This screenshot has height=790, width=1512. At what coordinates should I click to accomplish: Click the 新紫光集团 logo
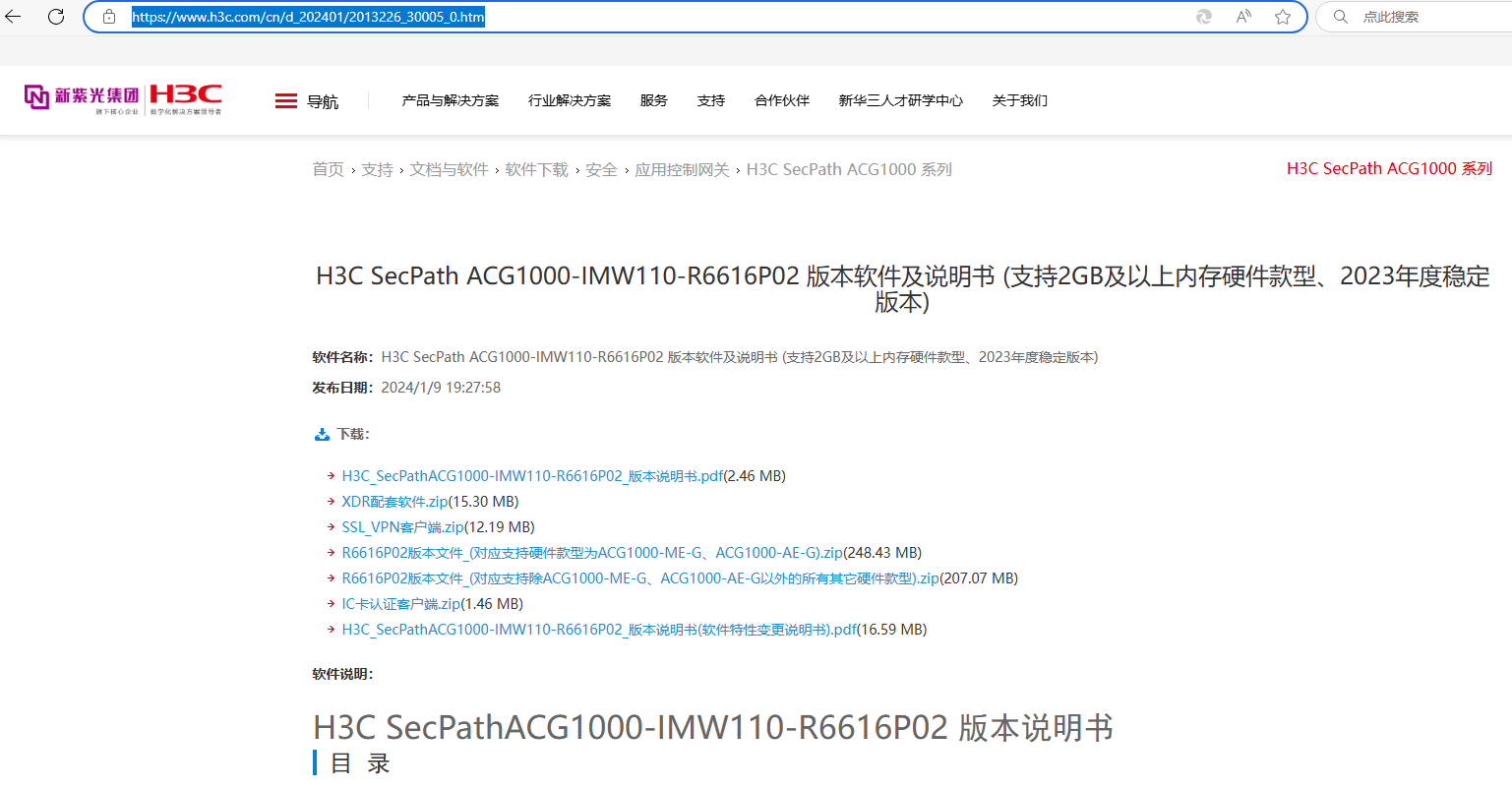click(x=83, y=95)
